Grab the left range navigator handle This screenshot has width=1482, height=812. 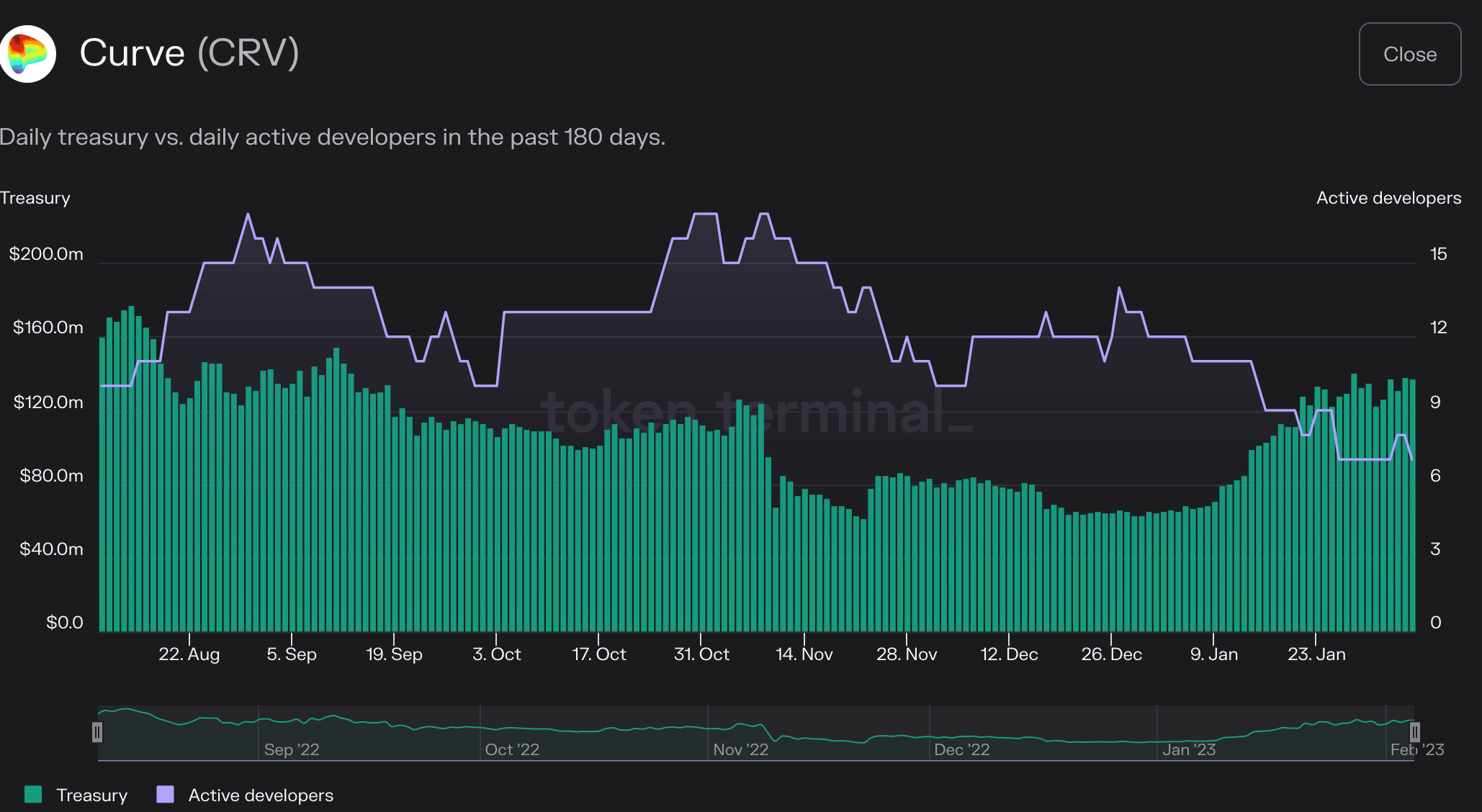coord(97,732)
